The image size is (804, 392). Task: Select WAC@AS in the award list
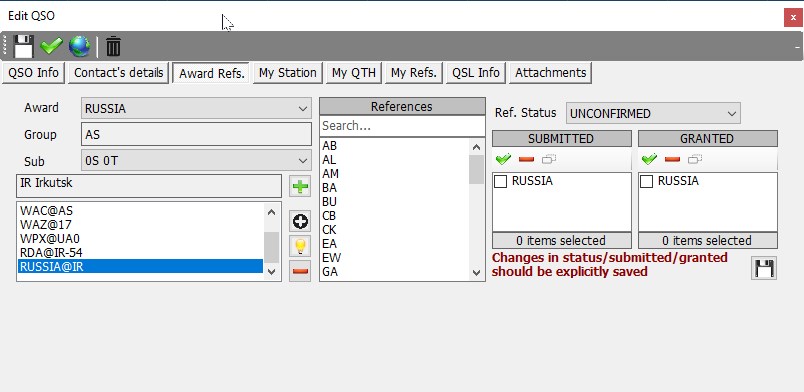(x=140, y=210)
